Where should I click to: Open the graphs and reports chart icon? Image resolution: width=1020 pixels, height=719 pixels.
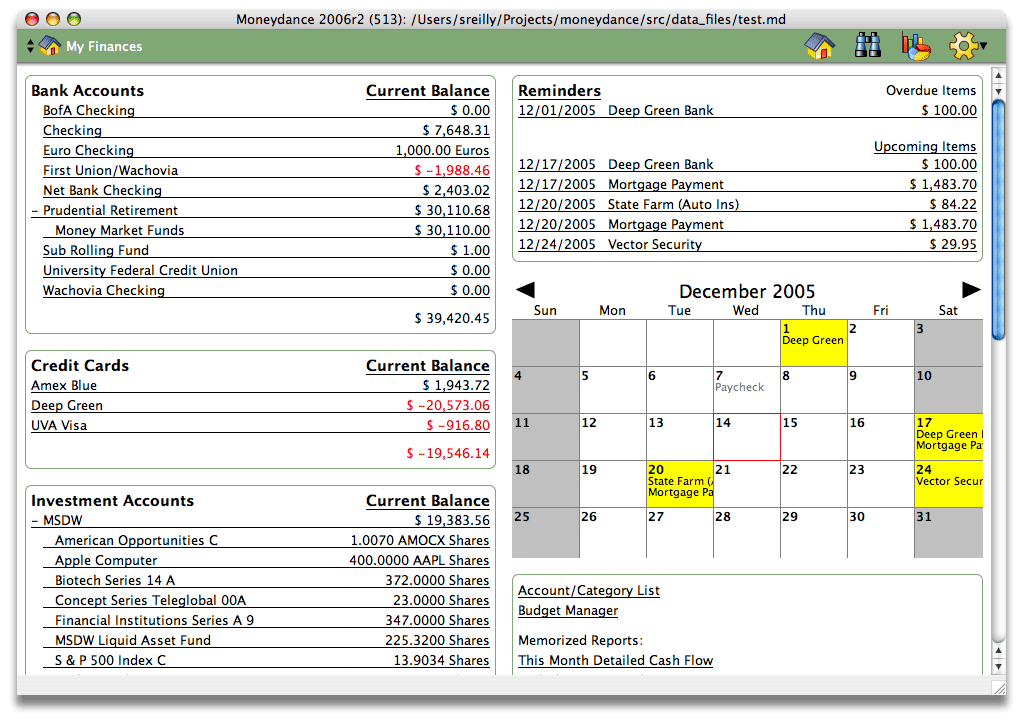coord(916,46)
